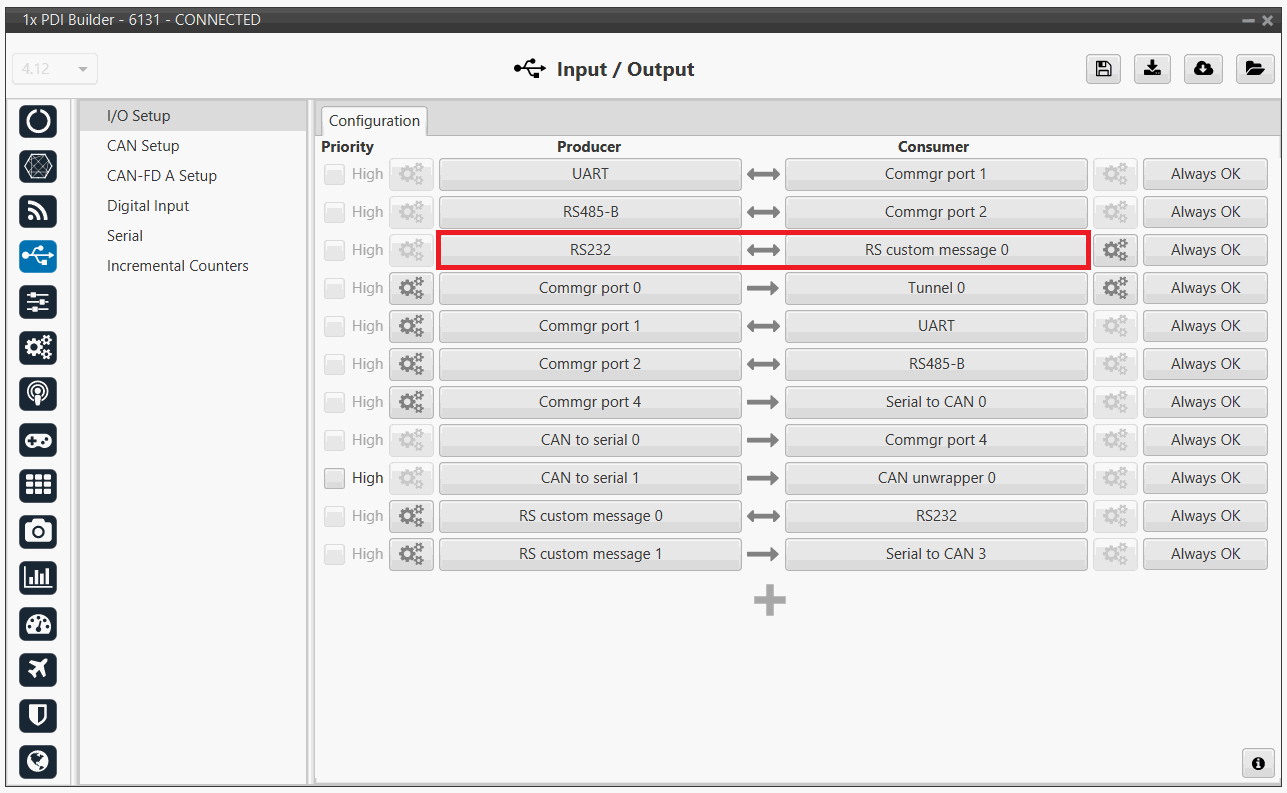Open the camera icon in sidebar
Screen dimensions: 1287x793
[x=38, y=531]
